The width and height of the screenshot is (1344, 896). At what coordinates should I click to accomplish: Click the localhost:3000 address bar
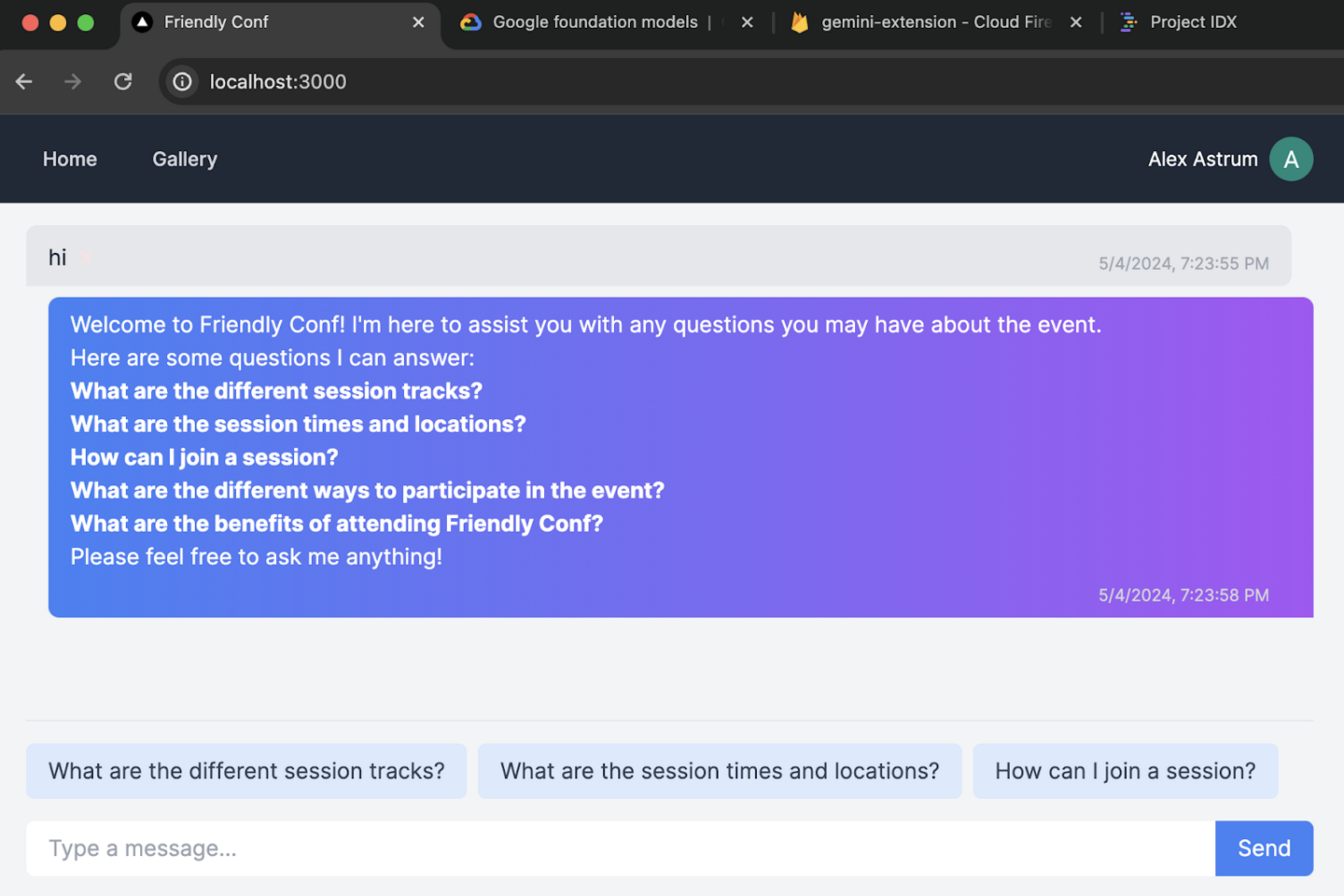click(x=653, y=82)
